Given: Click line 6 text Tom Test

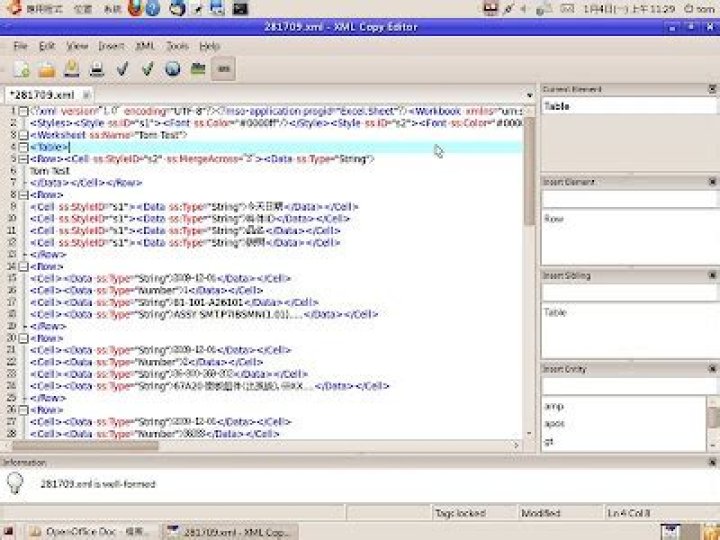Looking at the screenshot, I should (50, 171).
